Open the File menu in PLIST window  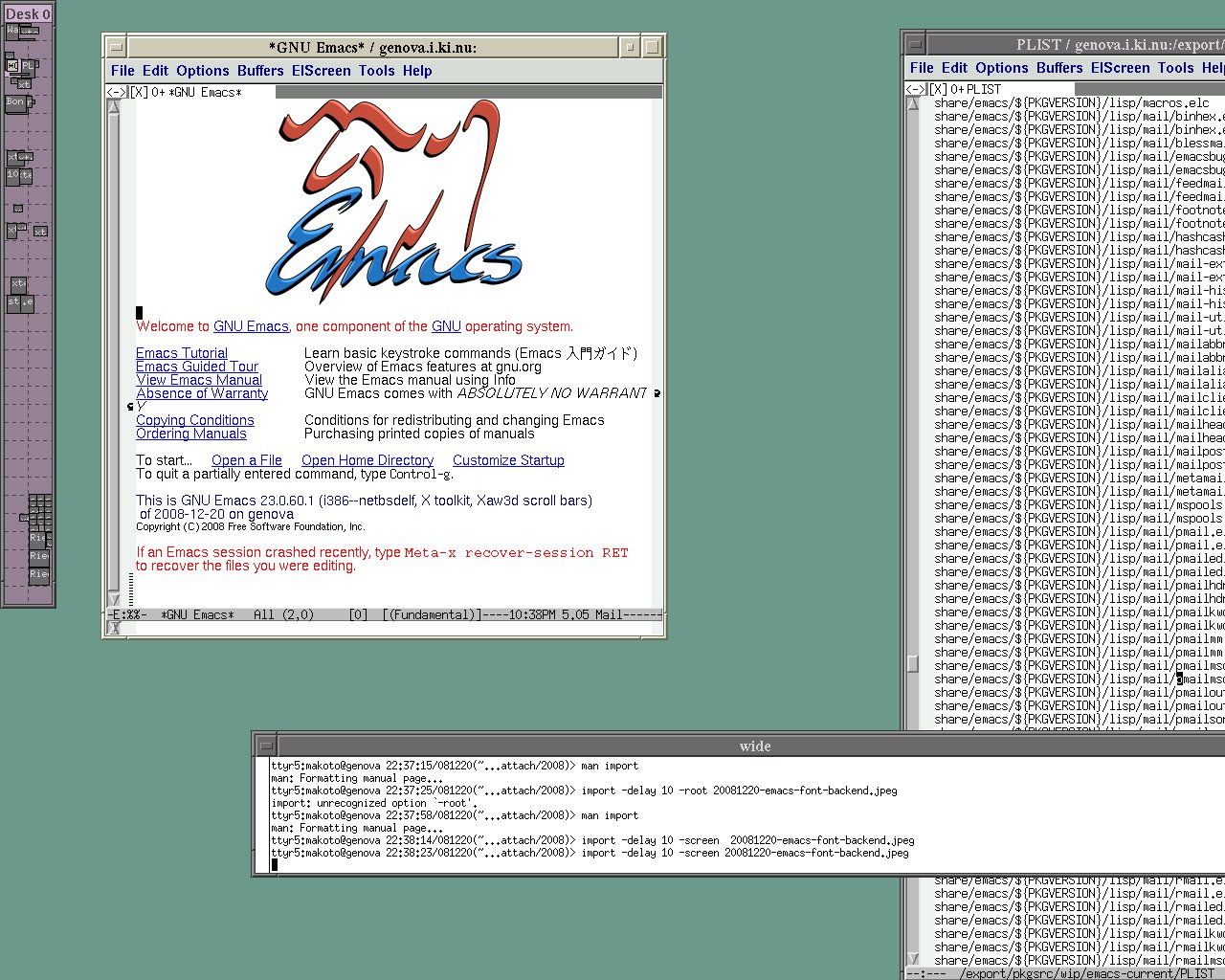(922, 68)
